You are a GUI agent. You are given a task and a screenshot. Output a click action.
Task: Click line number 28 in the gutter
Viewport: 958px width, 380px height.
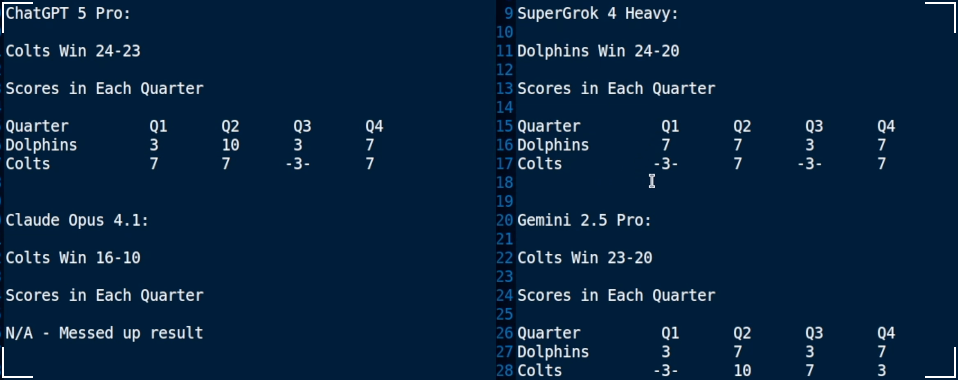pyautogui.click(x=505, y=371)
